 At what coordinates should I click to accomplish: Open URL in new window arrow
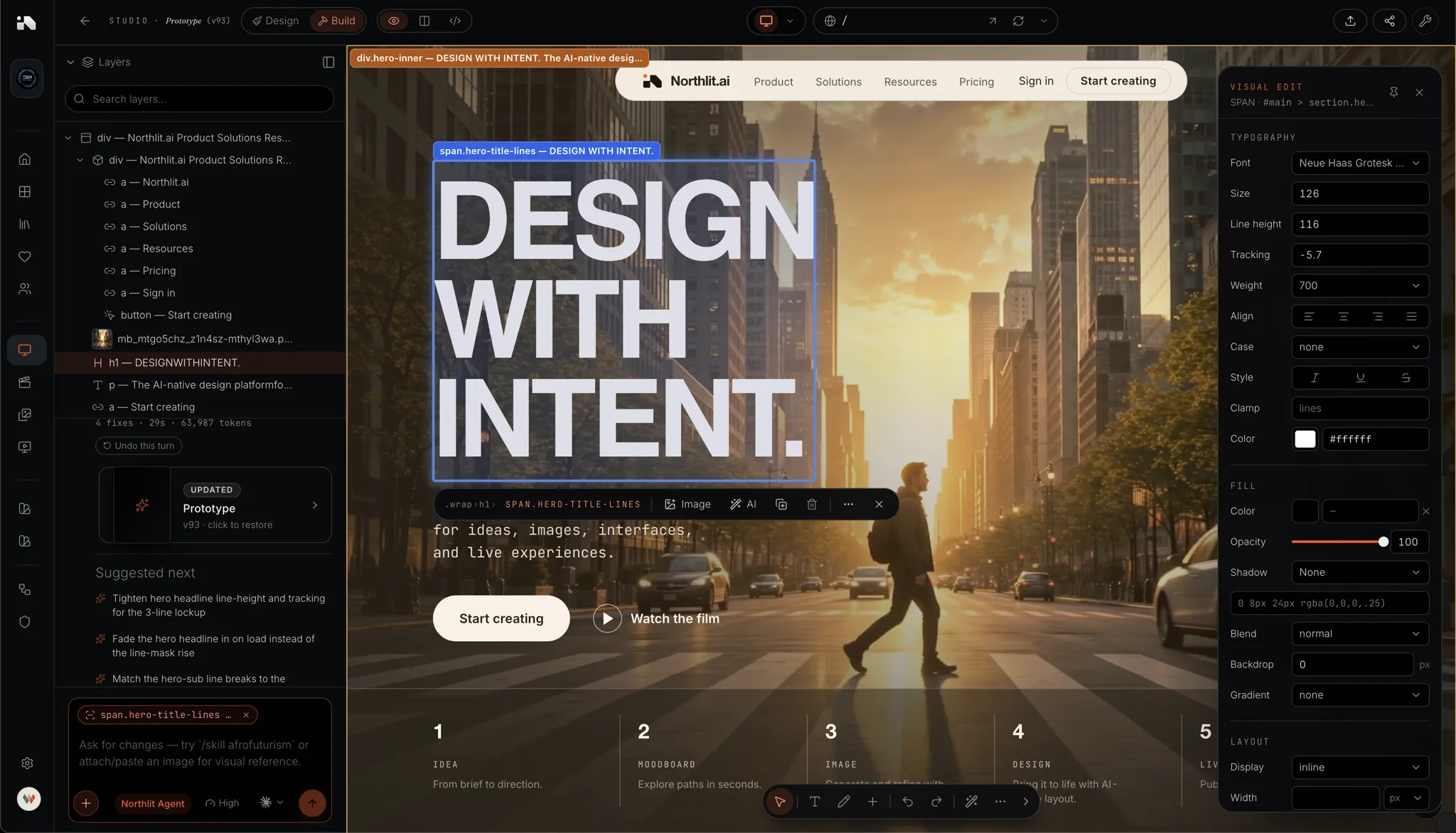(x=992, y=21)
